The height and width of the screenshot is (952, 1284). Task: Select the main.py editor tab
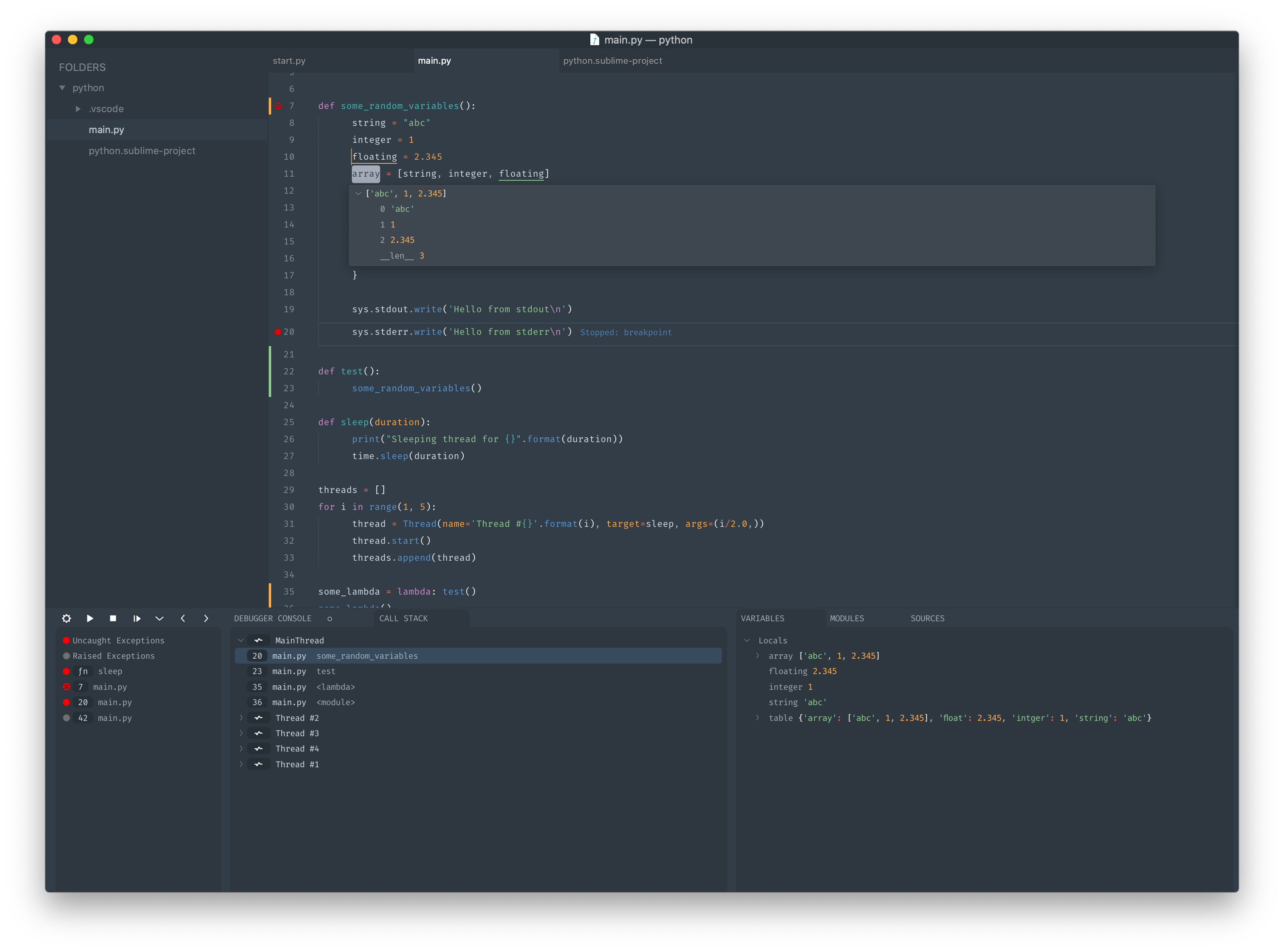(x=486, y=61)
